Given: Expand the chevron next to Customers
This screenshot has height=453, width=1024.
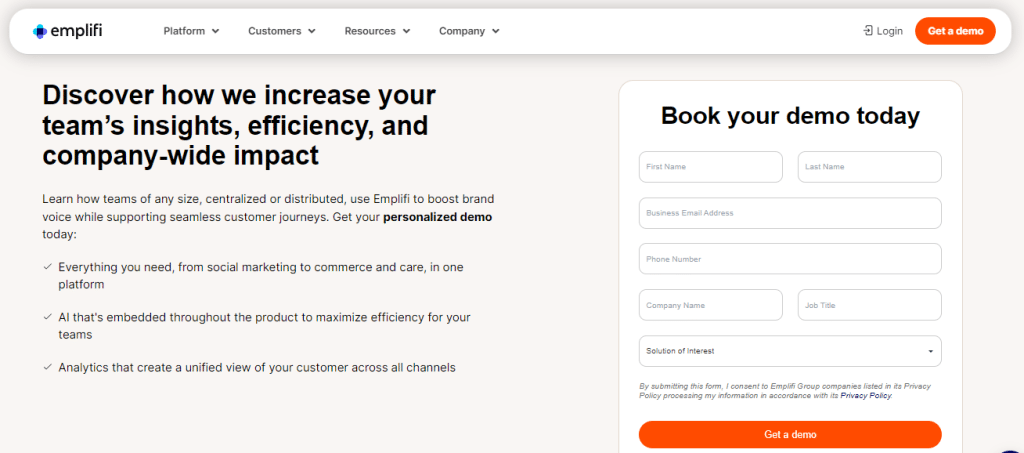Looking at the screenshot, I should coord(312,31).
